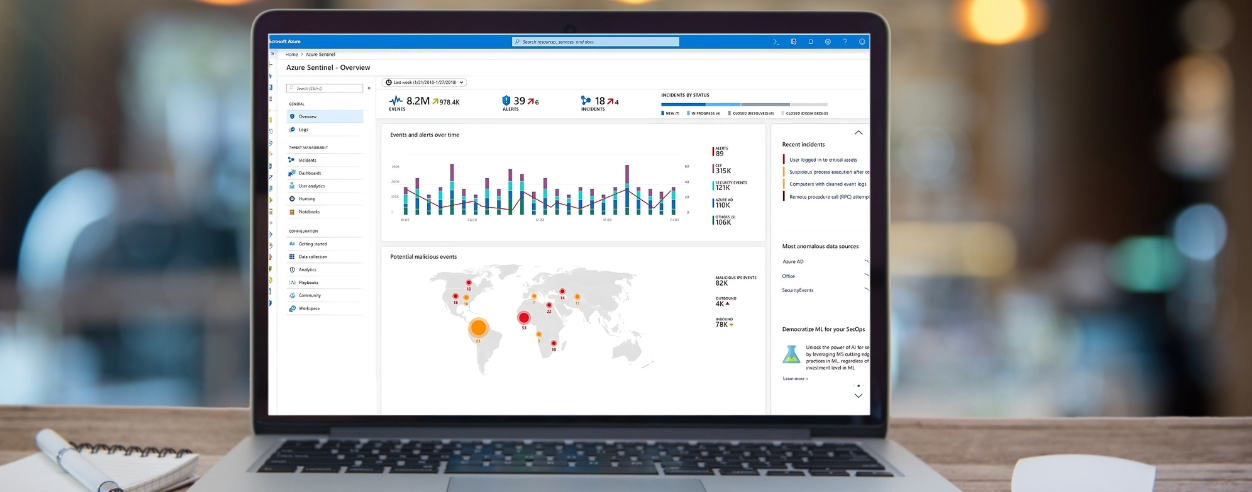Open the Suspicious process execution incident
This screenshot has height=492, width=1252.
pyautogui.click(x=827, y=171)
